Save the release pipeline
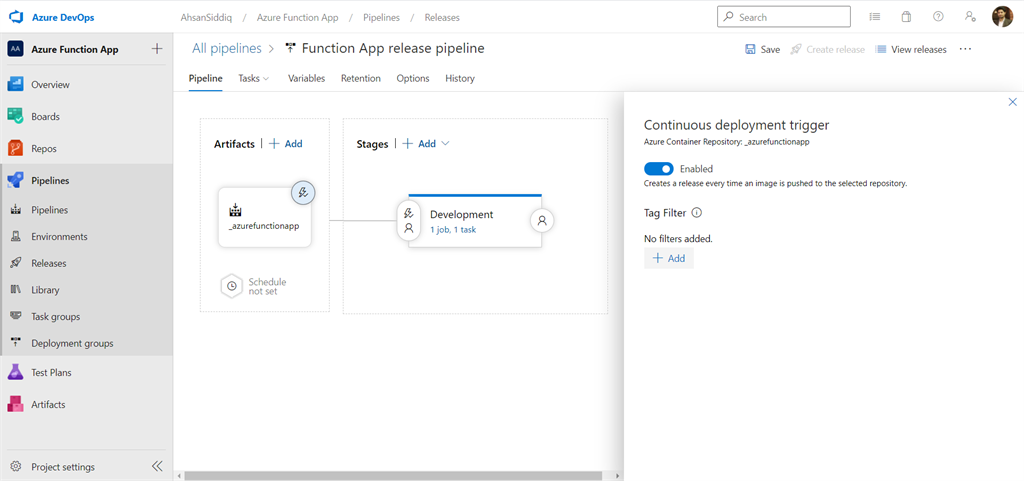The height and width of the screenshot is (481, 1024). [x=763, y=50]
